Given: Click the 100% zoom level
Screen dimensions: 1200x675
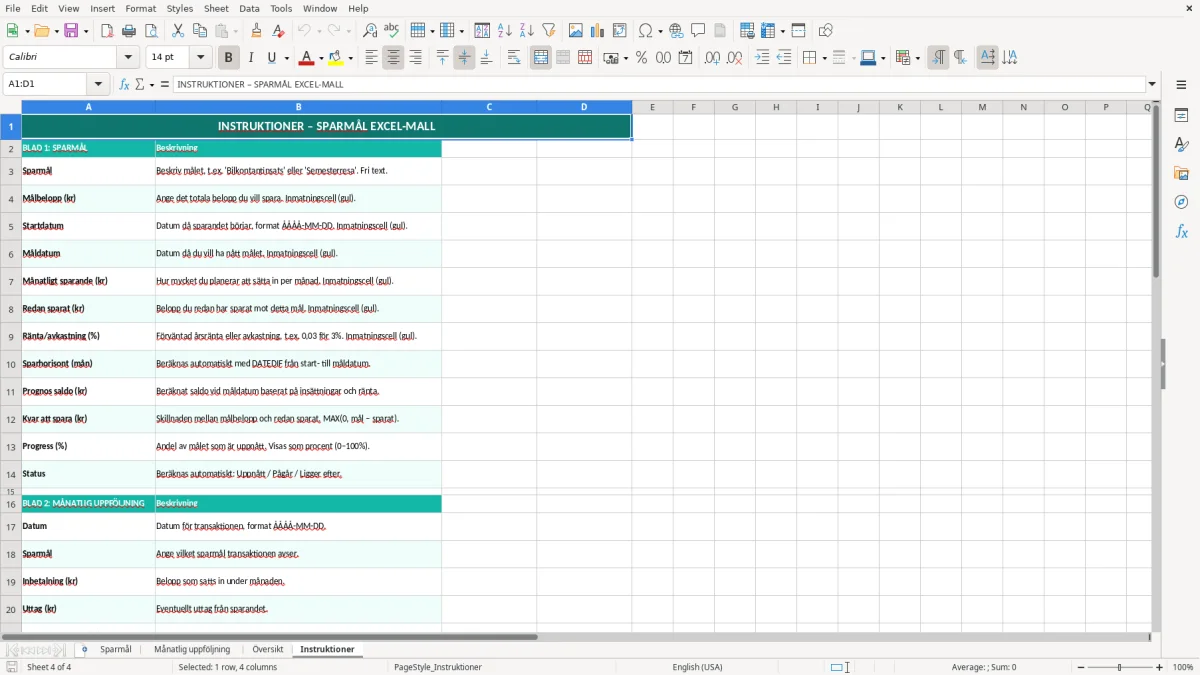Looking at the screenshot, I should (x=1183, y=667).
